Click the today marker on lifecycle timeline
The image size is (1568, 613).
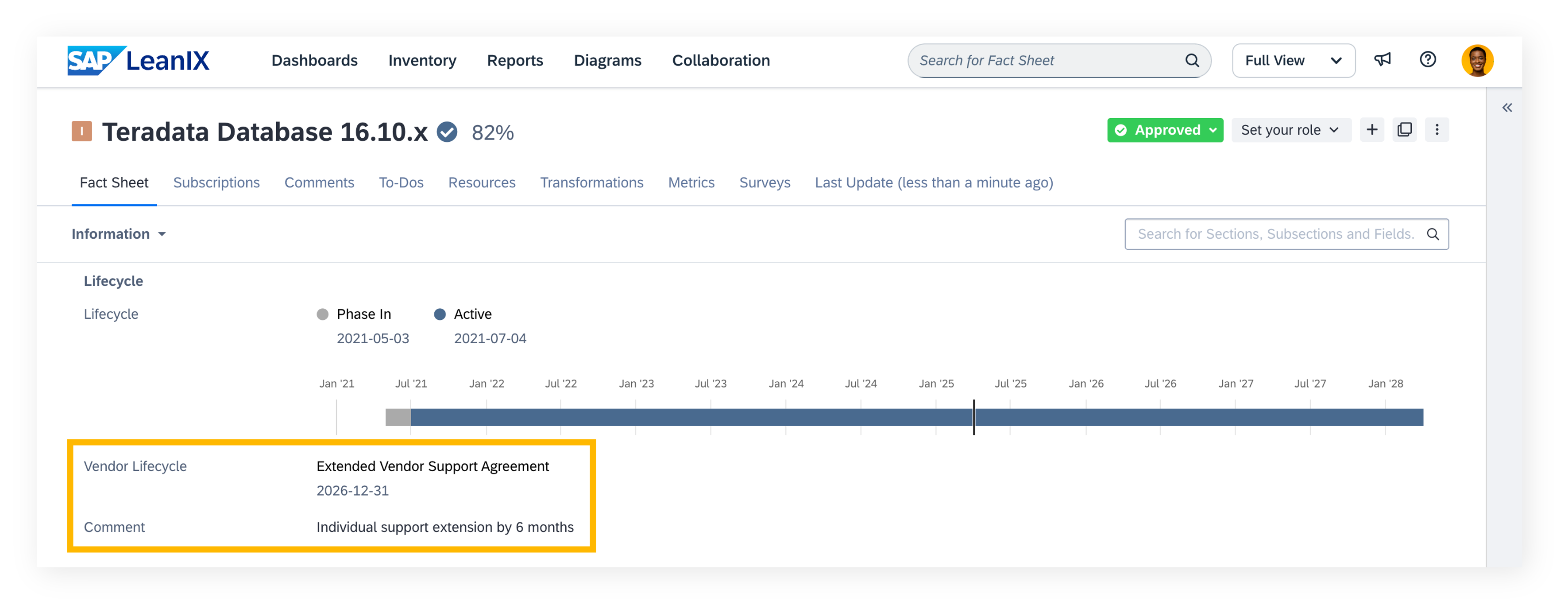coord(974,417)
